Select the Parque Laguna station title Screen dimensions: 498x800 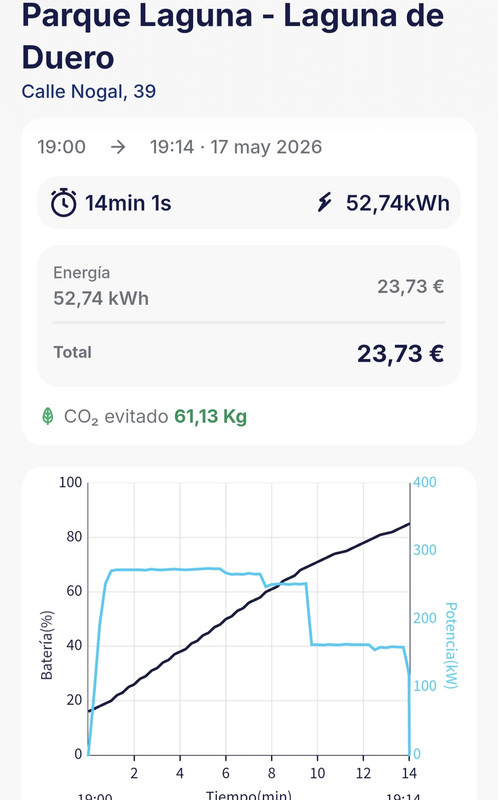click(233, 36)
